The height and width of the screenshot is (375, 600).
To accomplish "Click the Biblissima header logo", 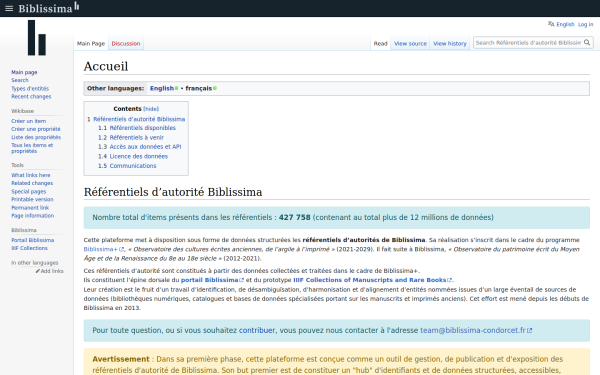I will point(49,8).
